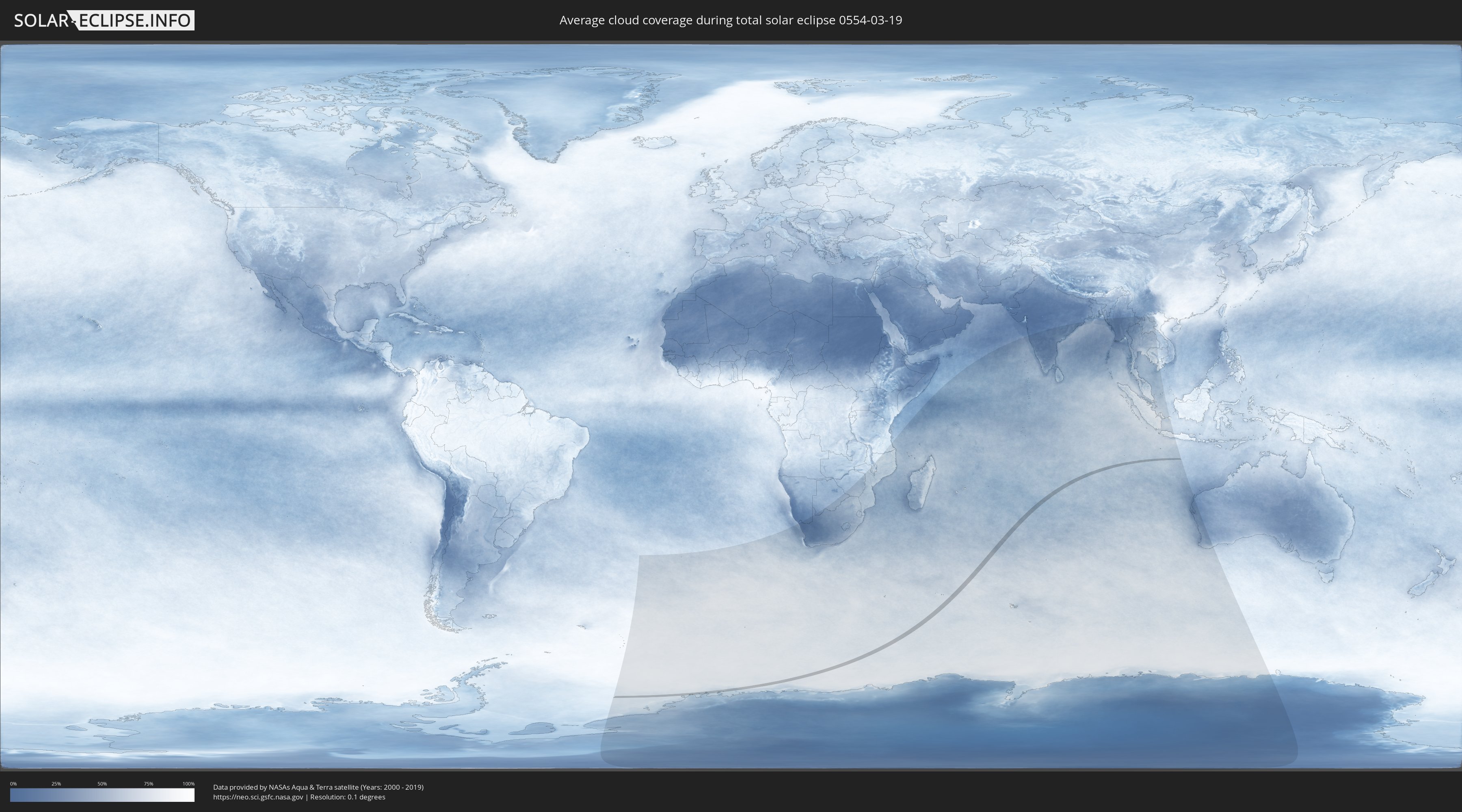
Task: Click the NASA Aqua & Terra data credit
Action: [x=318, y=787]
